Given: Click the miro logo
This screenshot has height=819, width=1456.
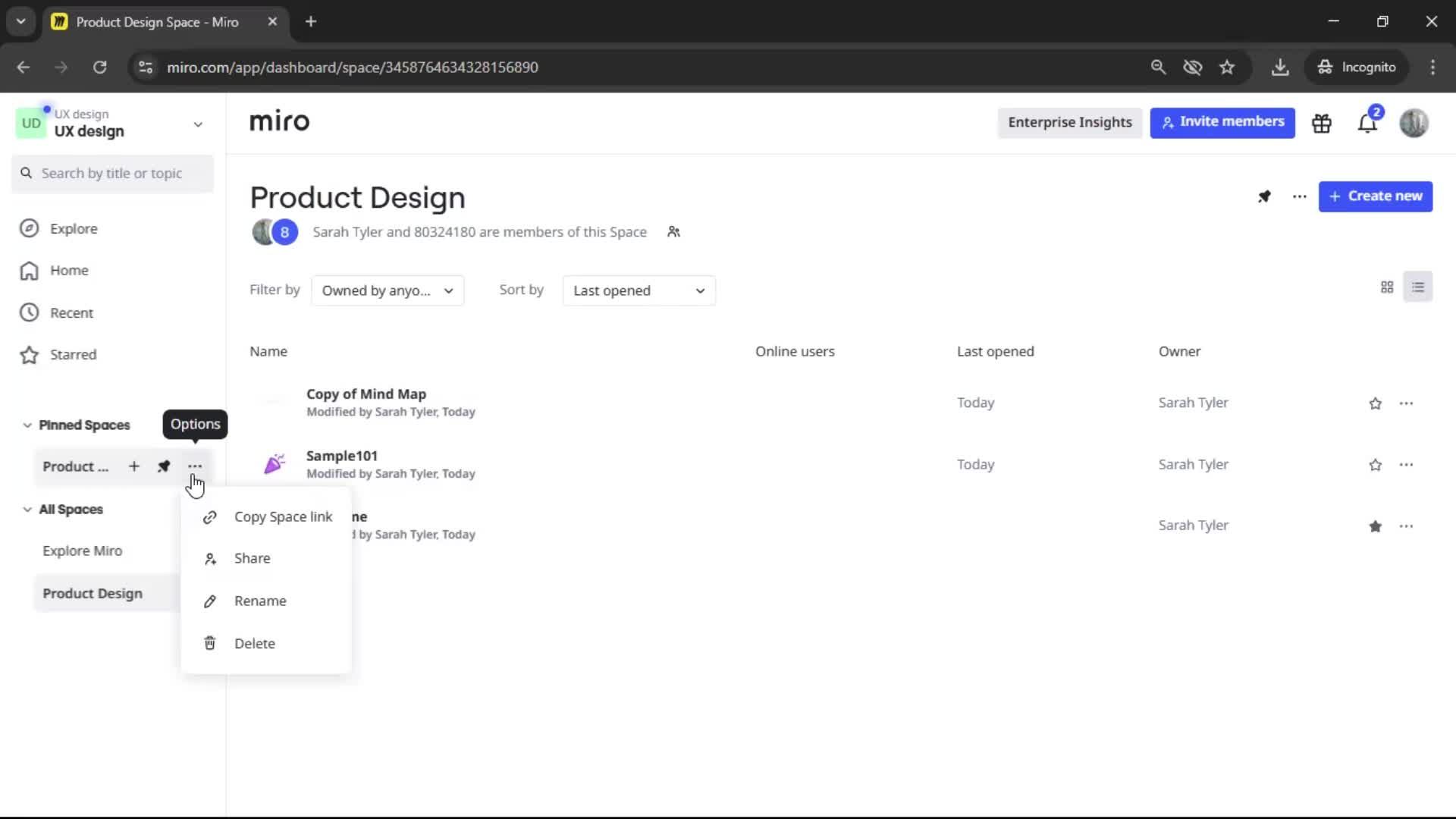Looking at the screenshot, I should tap(279, 121).
